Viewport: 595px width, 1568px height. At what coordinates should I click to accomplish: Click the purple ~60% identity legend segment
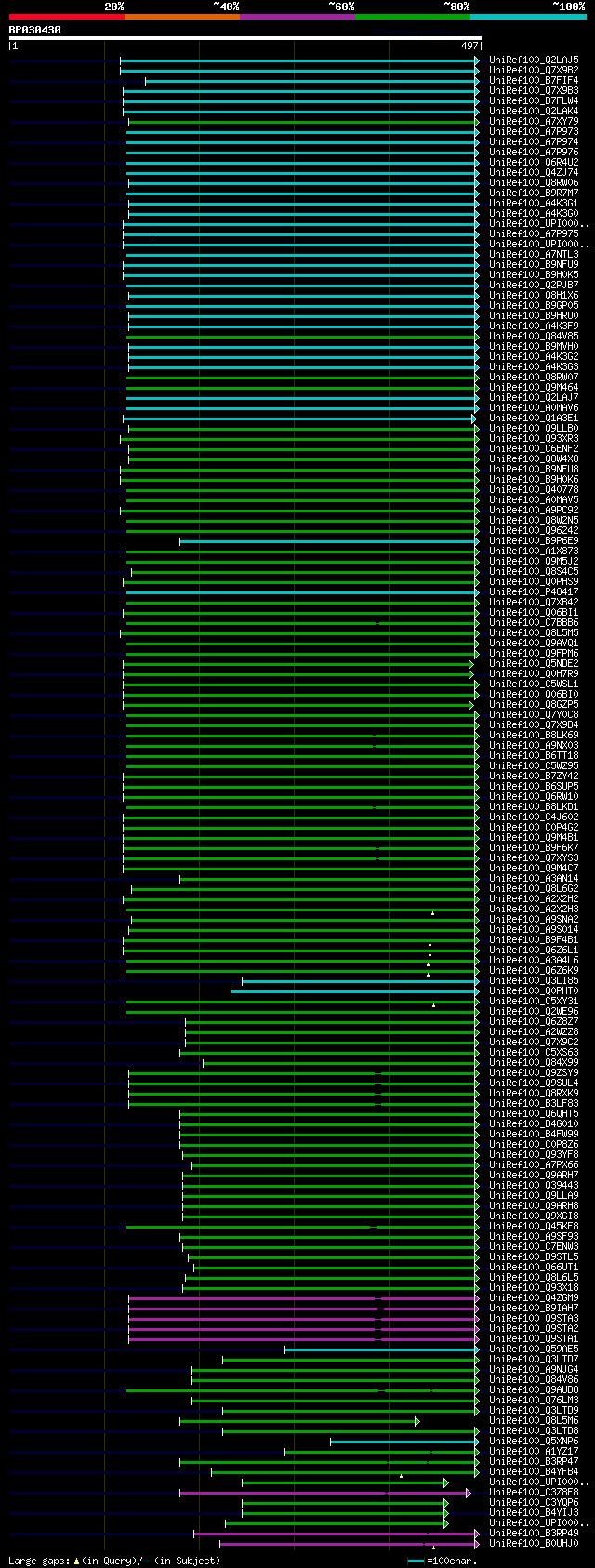(x=297, y=17)
